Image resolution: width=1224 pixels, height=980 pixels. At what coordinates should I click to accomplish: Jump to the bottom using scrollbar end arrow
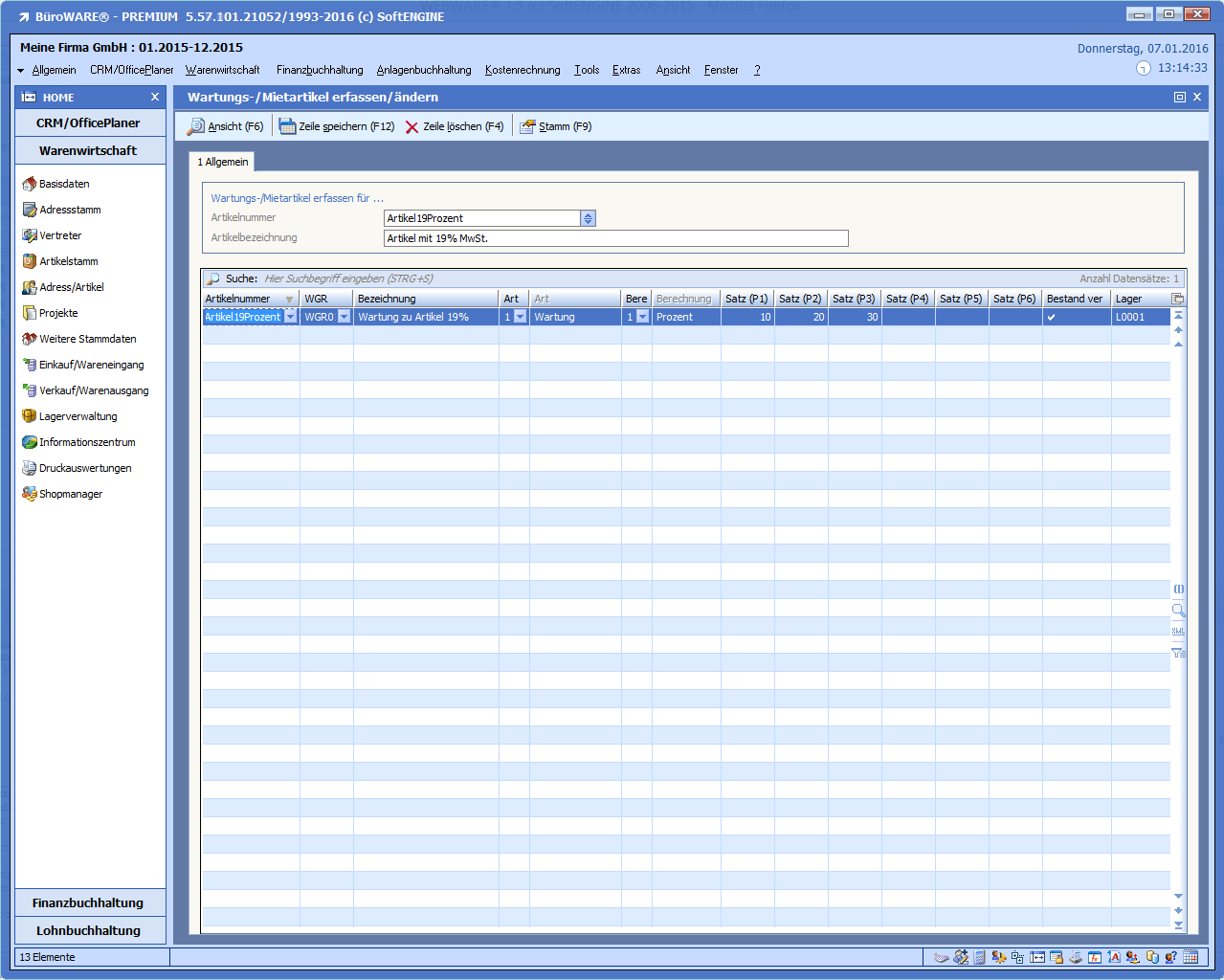1178,925
